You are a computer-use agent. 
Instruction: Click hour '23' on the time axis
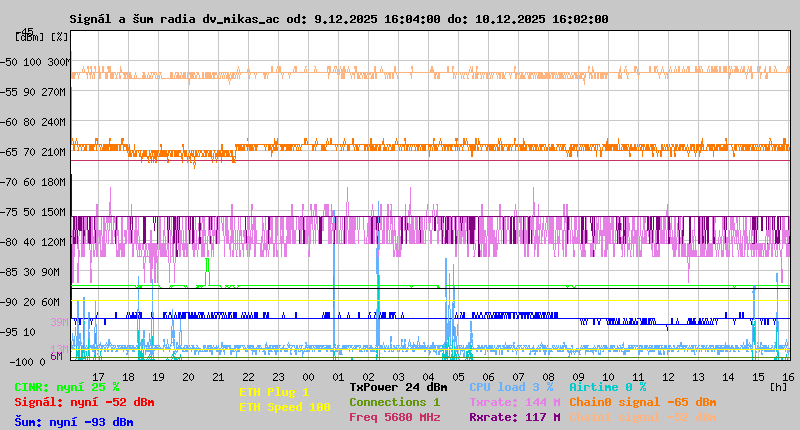click(x=279, y=377)
